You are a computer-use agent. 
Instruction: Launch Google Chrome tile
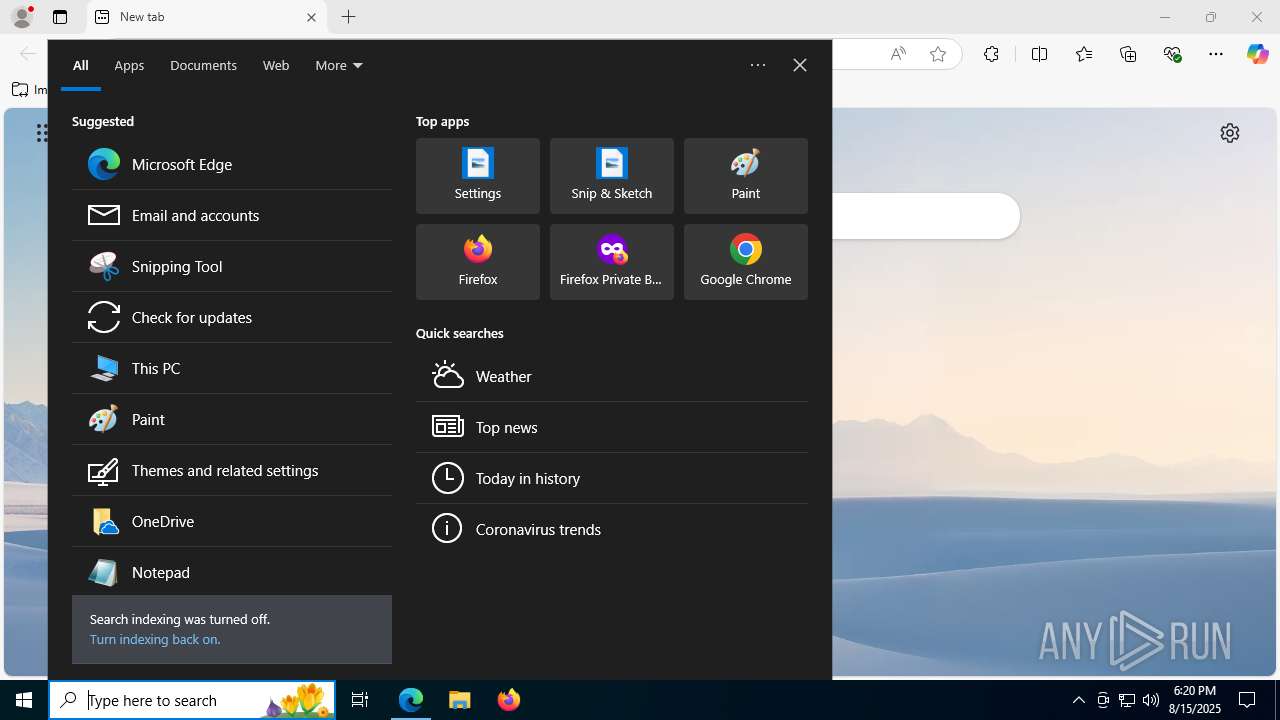tap(746, 262)
